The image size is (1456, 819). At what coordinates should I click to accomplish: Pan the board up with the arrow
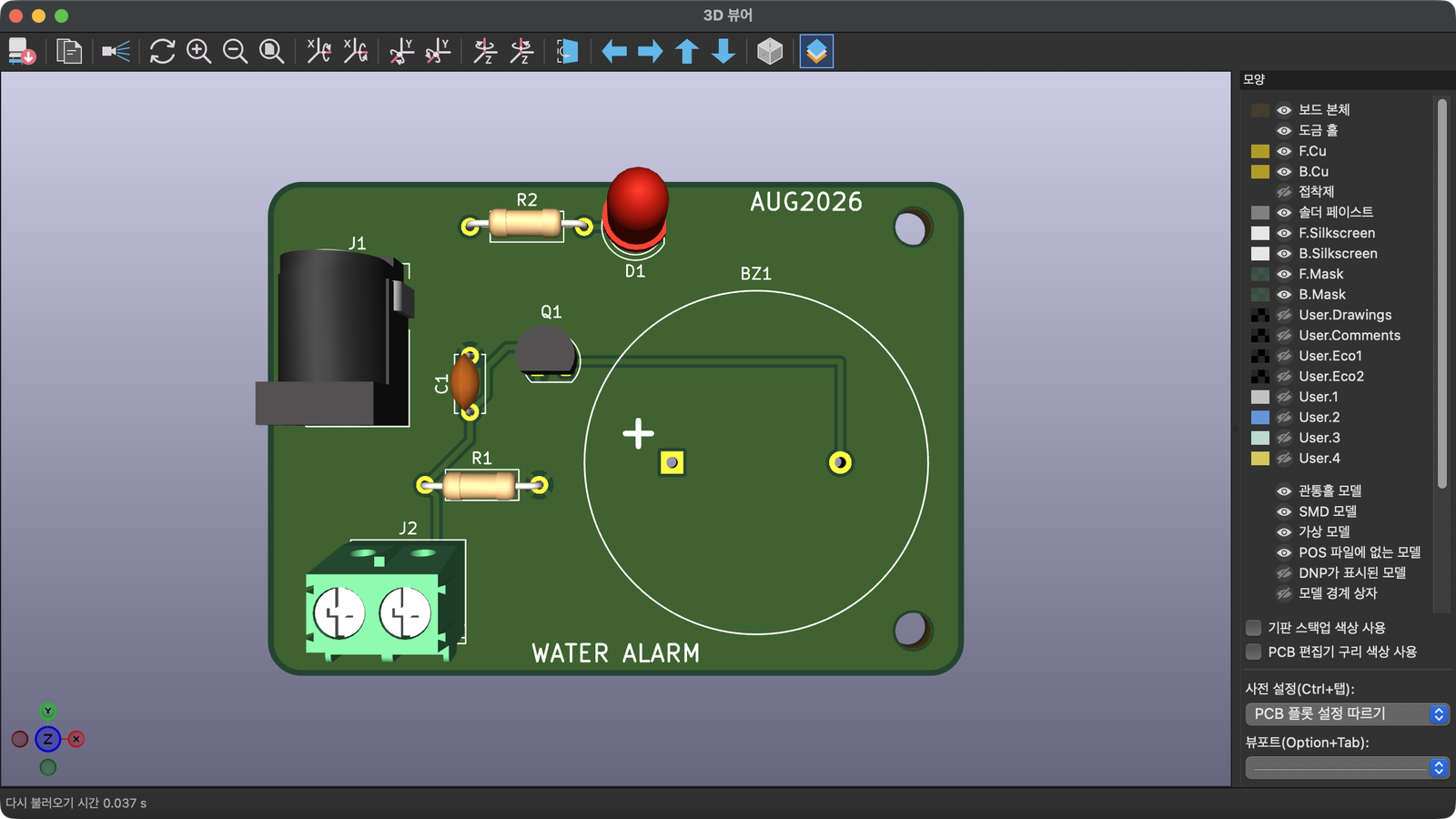(687, 52)
